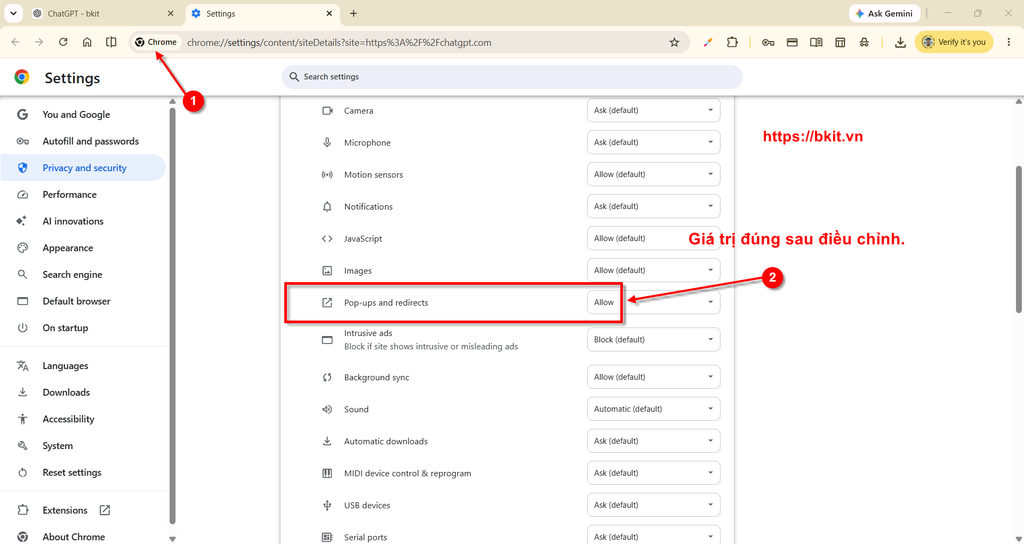Select the Settings tab
This screenshot has width=1024, height=544.
click(x=262, y=13)
